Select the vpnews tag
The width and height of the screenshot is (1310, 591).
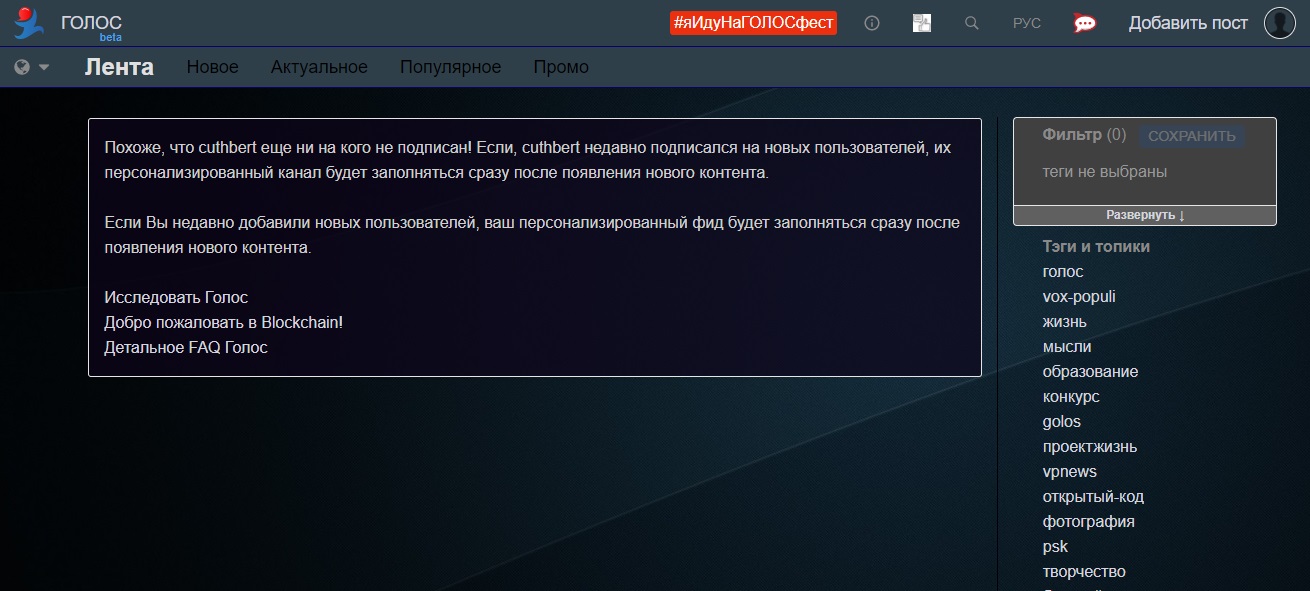pos(1070,471)
